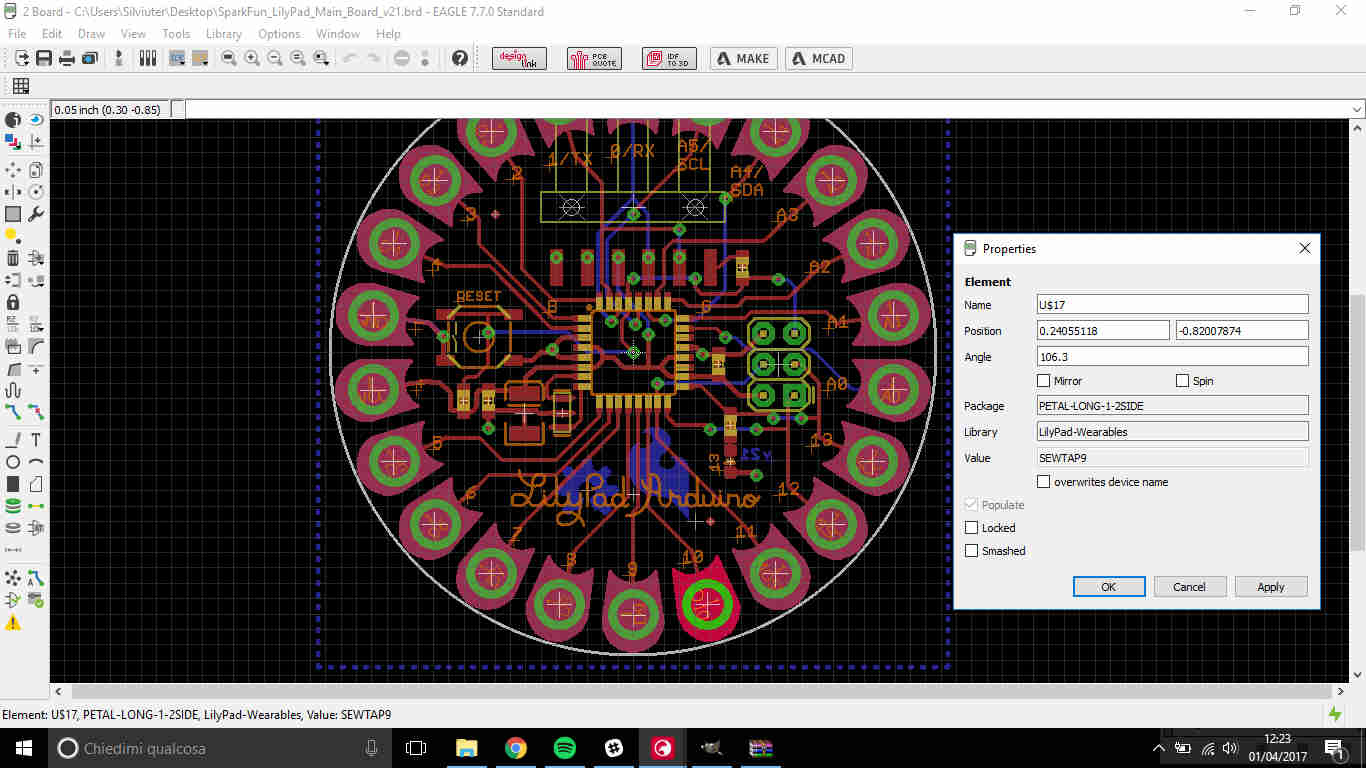This screenshot has width=1366, height=768.
Task: Open the View menu
Action: coord(133,34)
